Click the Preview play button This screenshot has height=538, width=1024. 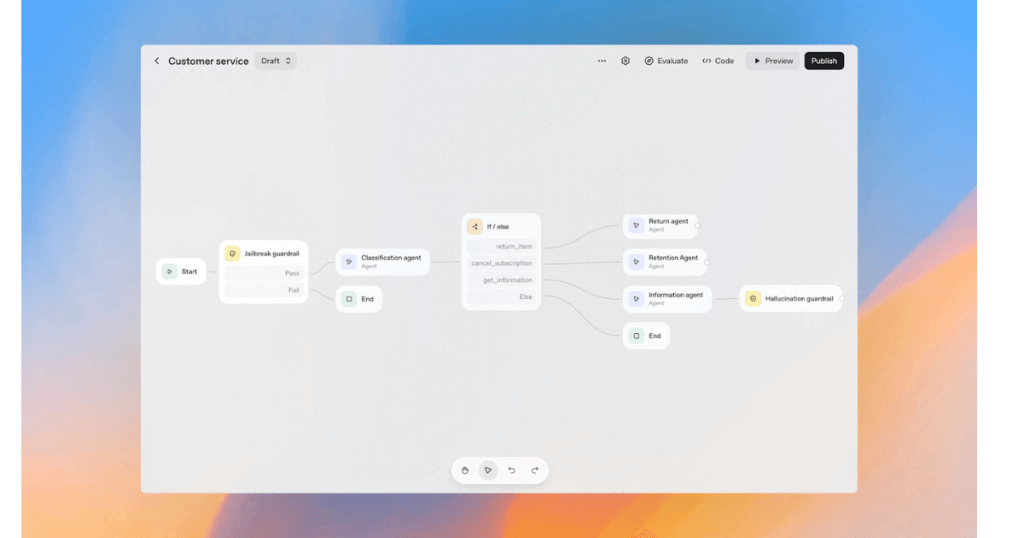point(772,61)
